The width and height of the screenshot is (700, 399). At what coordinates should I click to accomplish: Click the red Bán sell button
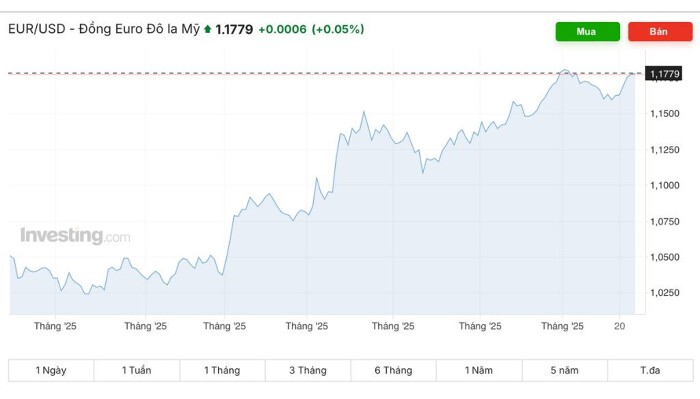660,32
